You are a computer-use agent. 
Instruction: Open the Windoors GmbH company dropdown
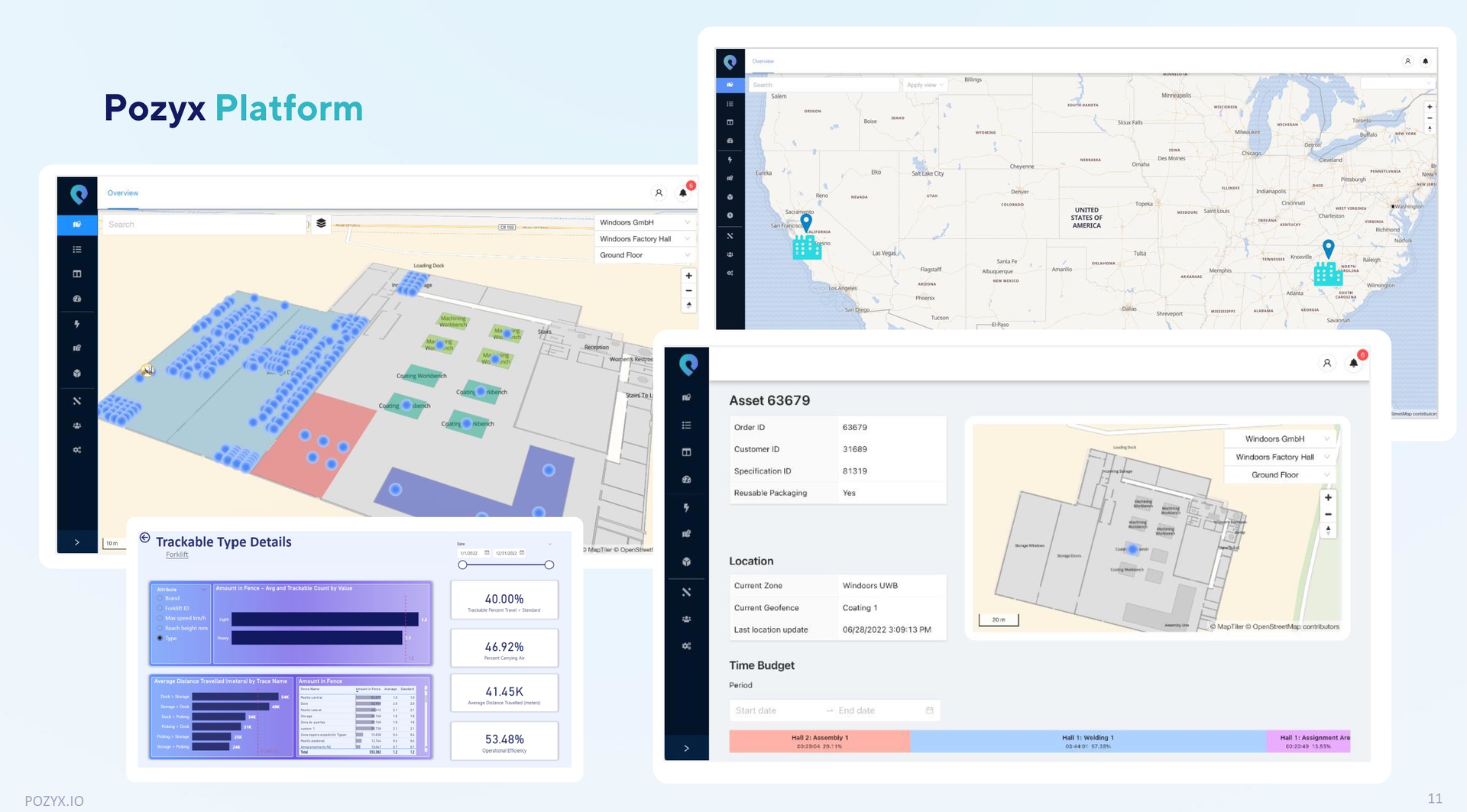(x=644, y=222)
